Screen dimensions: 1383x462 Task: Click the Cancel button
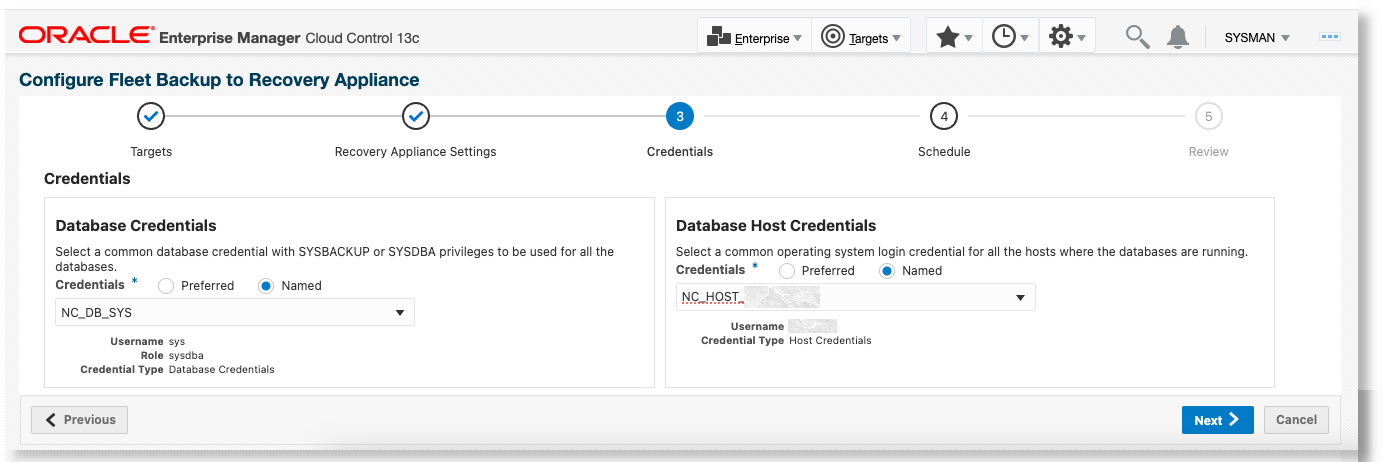[1296, 420]
